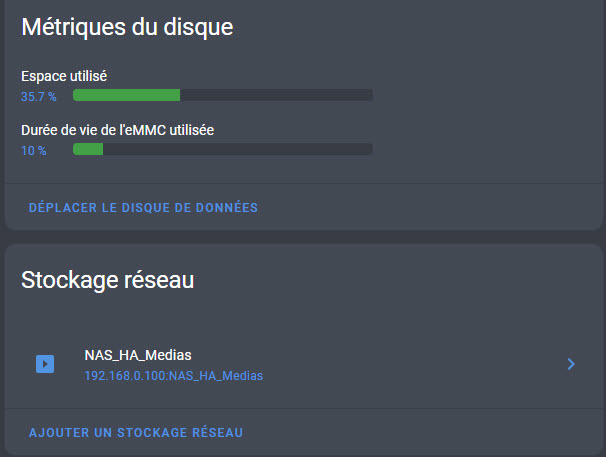Click the DÉPLACER LE DISQUE DE DONNÉES button

[143, 208]
